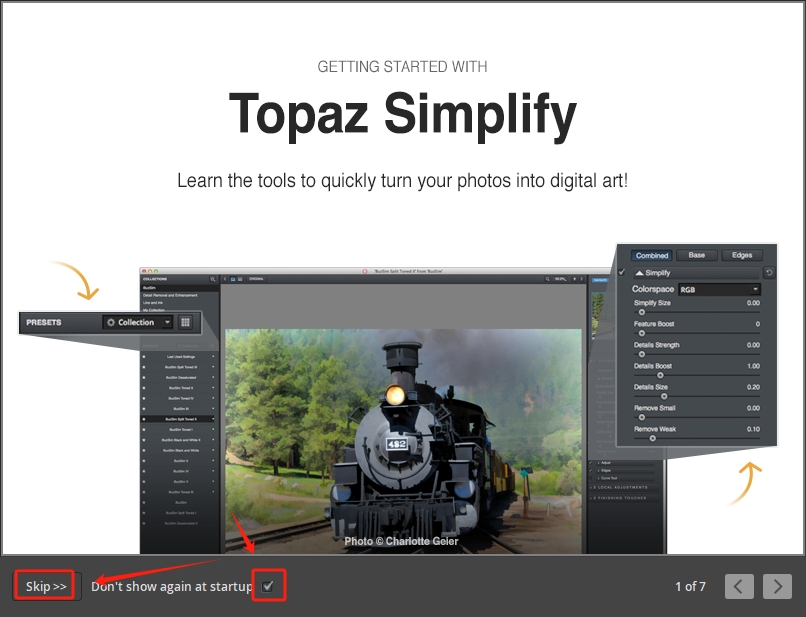Click the Details Size slider
Viewport: 806px width, 617px height.
(x=697, y=396)
